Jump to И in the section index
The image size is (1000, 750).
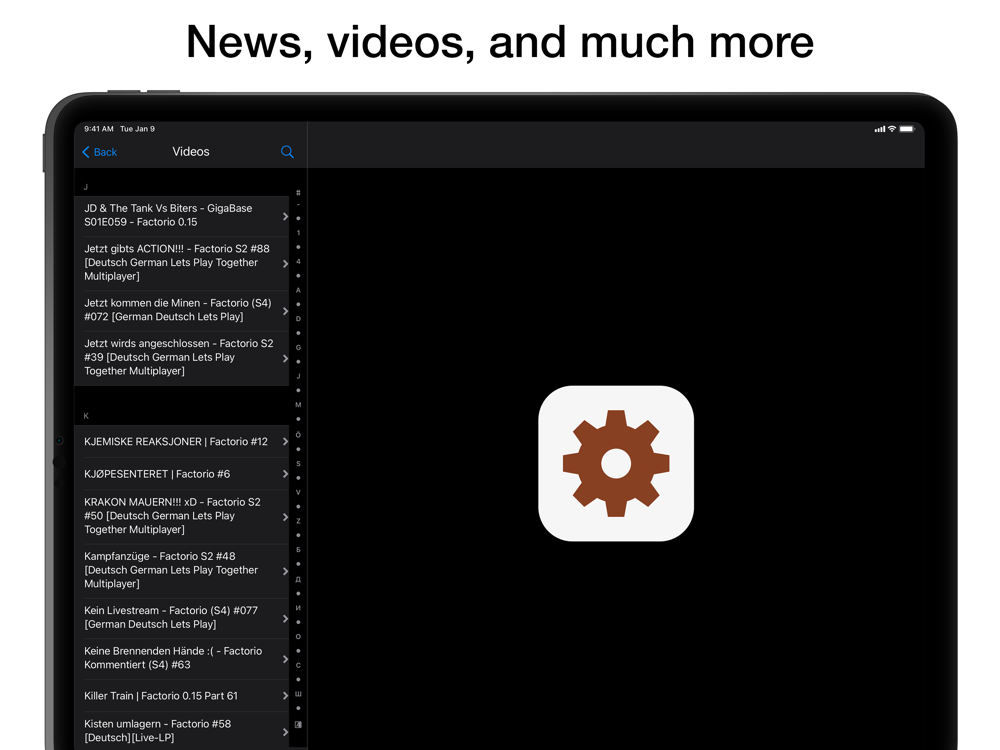[298, 608]
